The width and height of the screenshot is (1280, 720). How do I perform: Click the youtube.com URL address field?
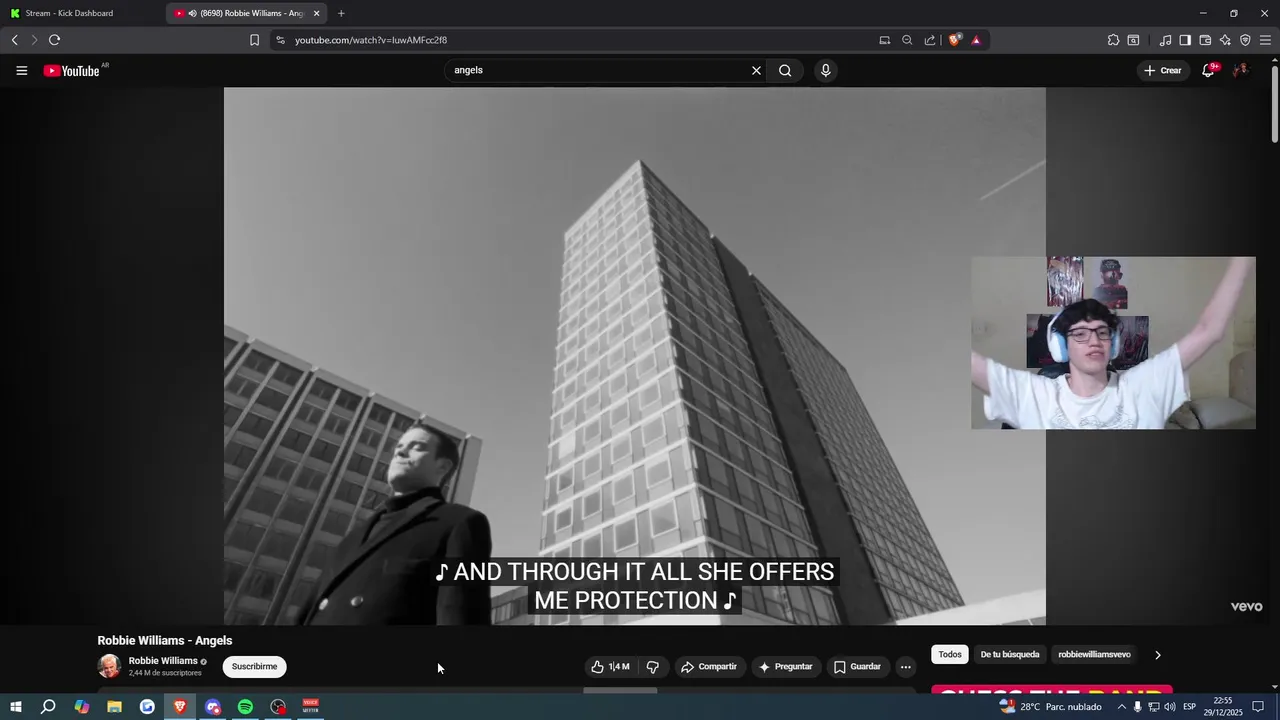(x=573, y=40)
